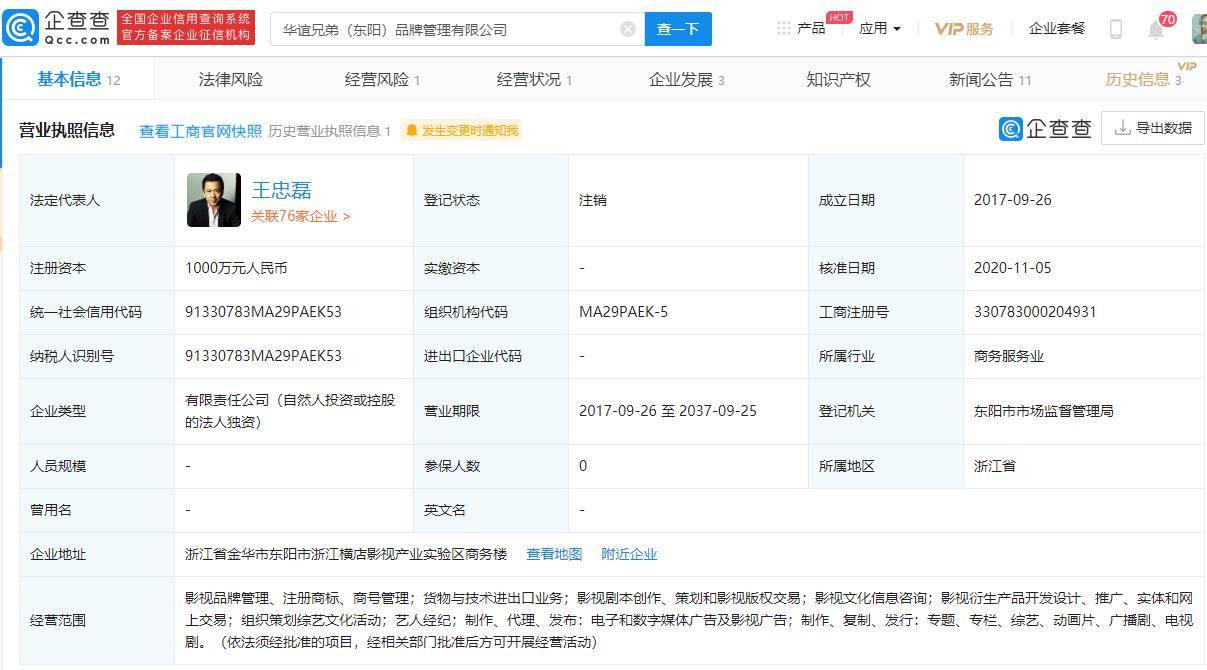Switch to 法律风险 tab
This screenshot has height=670, width=1207.
231,79
